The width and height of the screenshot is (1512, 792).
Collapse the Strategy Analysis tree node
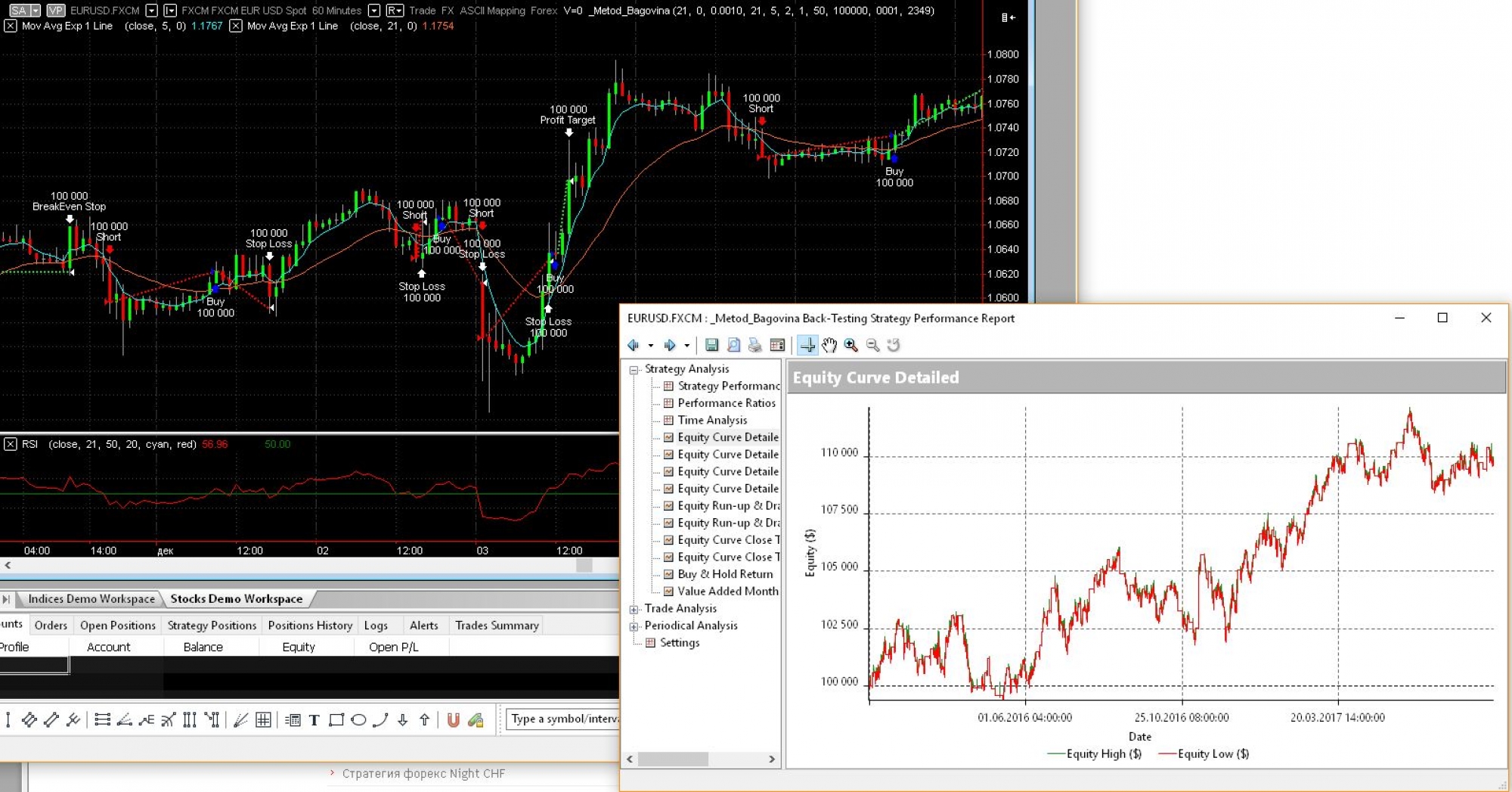[x=634, y=370]
